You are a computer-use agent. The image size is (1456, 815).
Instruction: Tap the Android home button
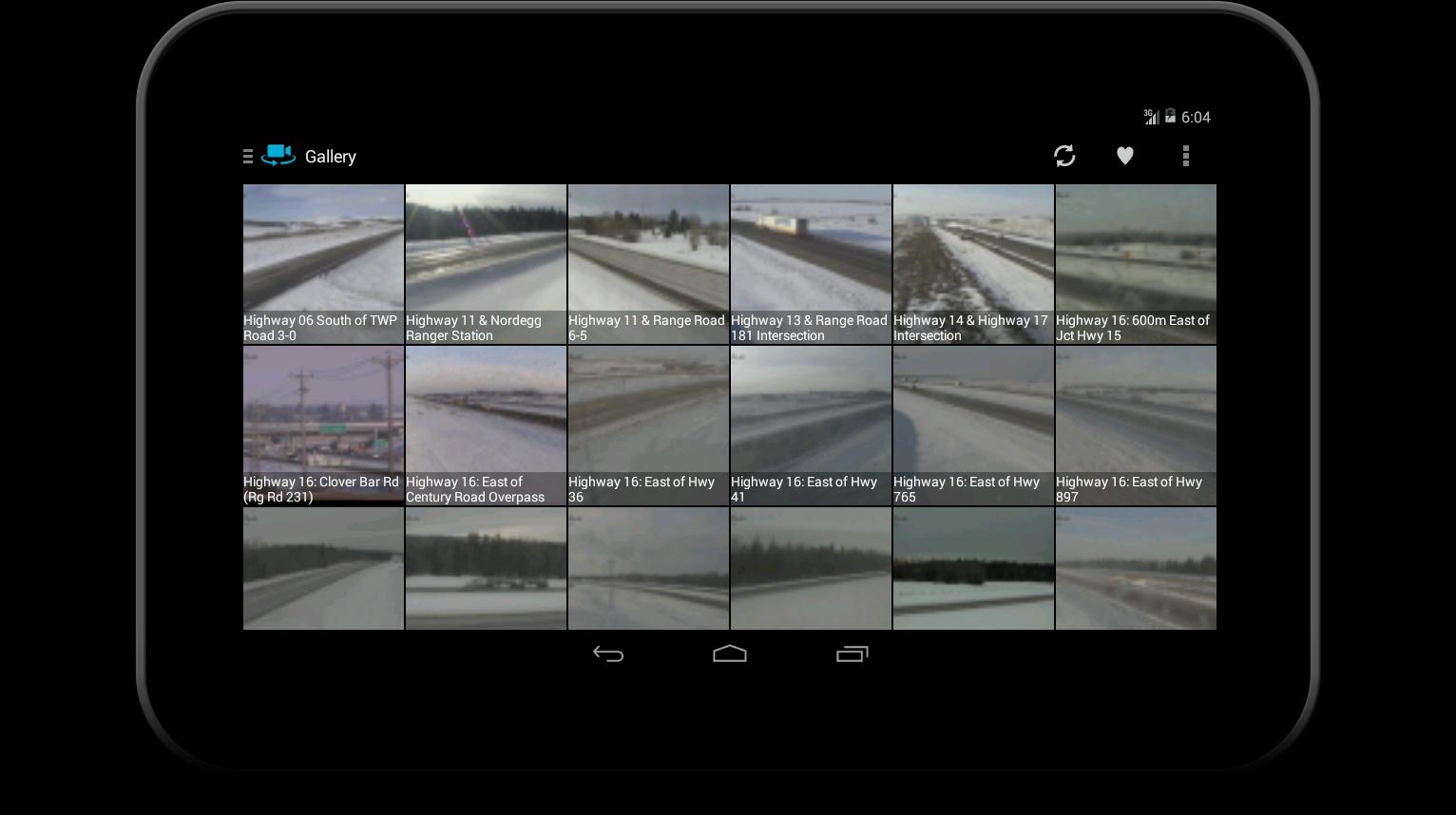tap(730, 654)
